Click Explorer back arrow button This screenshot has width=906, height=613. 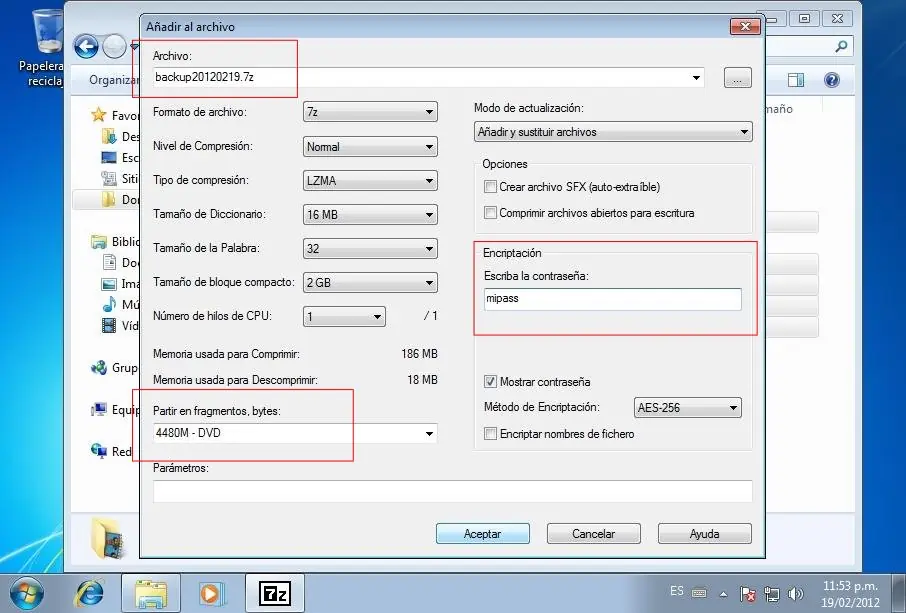86,47
